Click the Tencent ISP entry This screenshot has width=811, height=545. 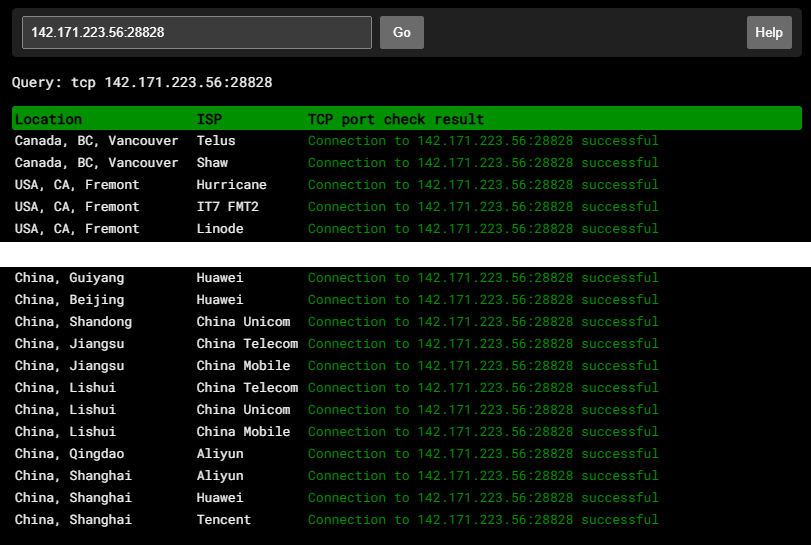(x=223, y=520)
